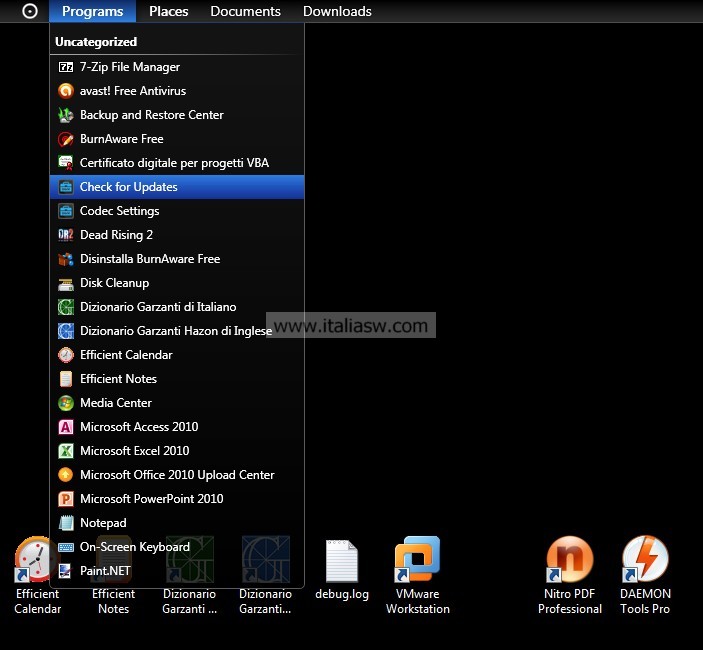Screen dimensions: 703x650
Task: Click the Codec Settings icon
Action: 66,211
